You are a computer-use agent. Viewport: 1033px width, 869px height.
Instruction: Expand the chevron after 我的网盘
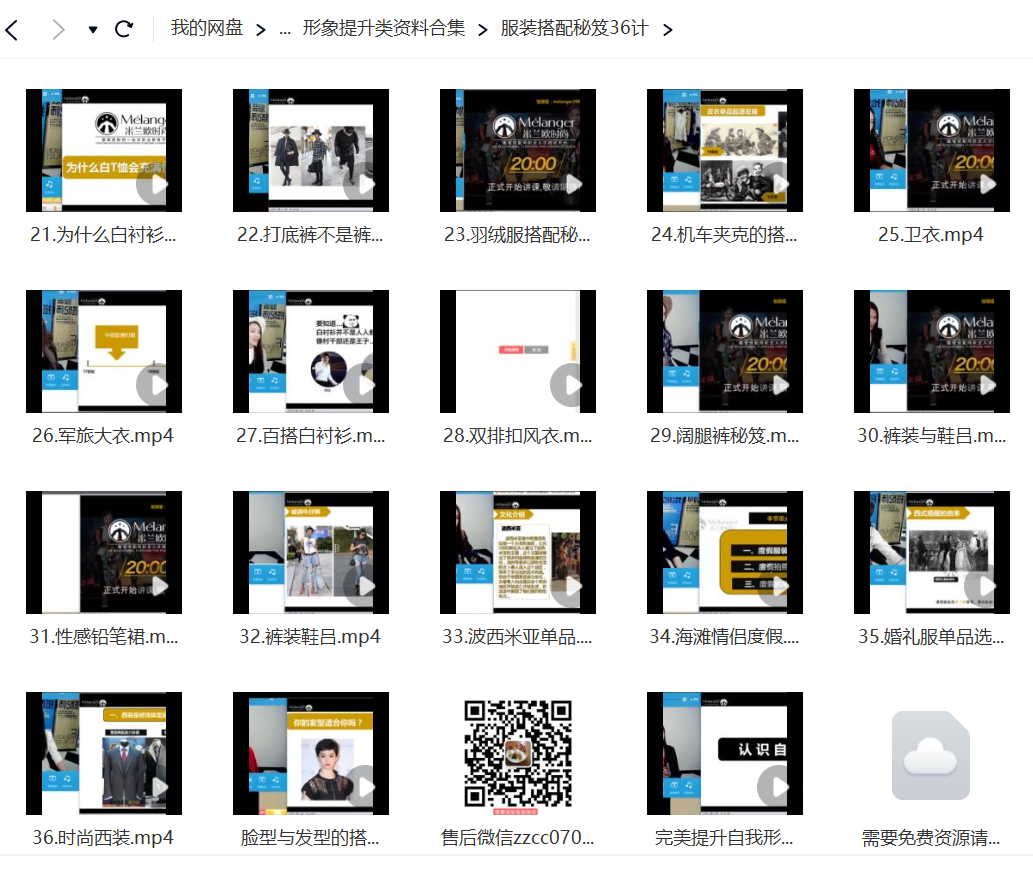point(261,30)
